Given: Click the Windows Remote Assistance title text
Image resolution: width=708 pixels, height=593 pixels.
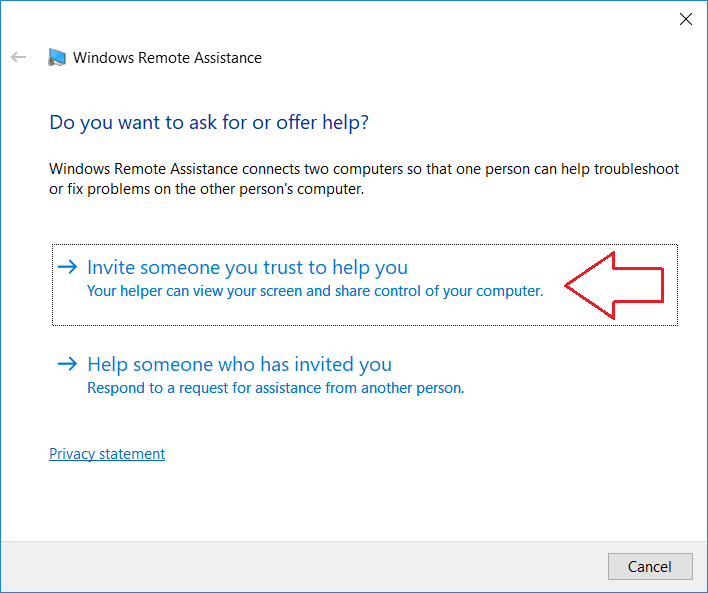Looking at the screenshot, I should [167, 58].
